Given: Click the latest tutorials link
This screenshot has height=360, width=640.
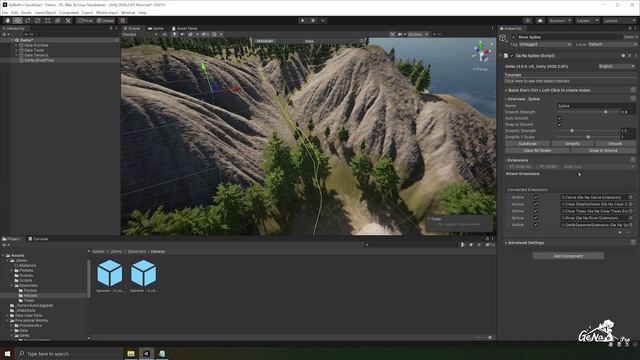Looking at the screenshot, I should click(x=537, y=81).
